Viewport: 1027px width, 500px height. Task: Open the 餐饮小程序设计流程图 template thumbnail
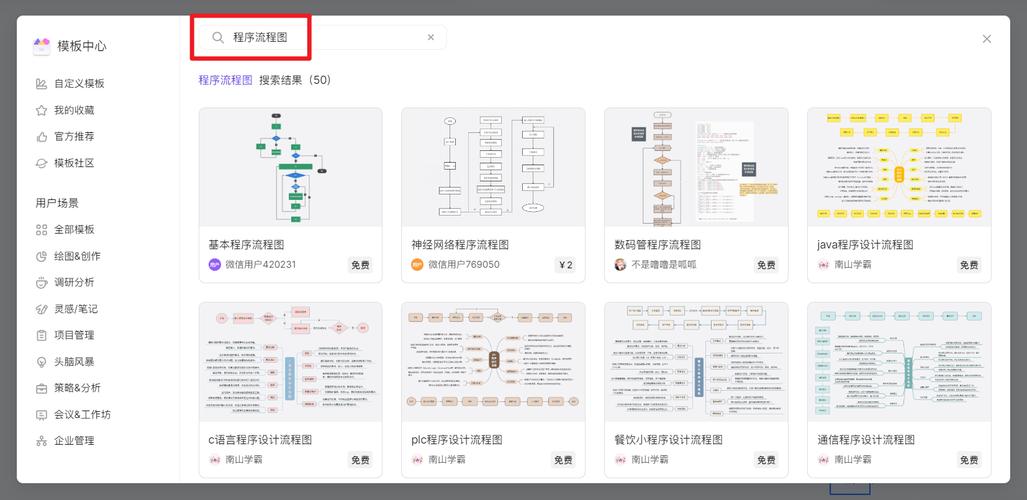696,362
